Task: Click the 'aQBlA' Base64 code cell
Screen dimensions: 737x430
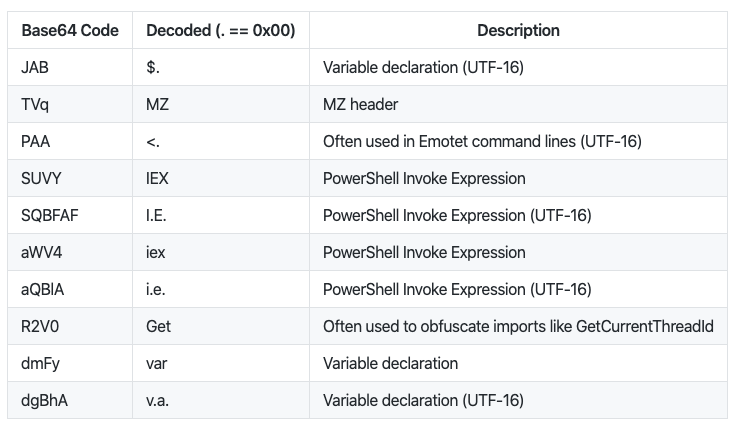Action: click(x=42, y=290)
